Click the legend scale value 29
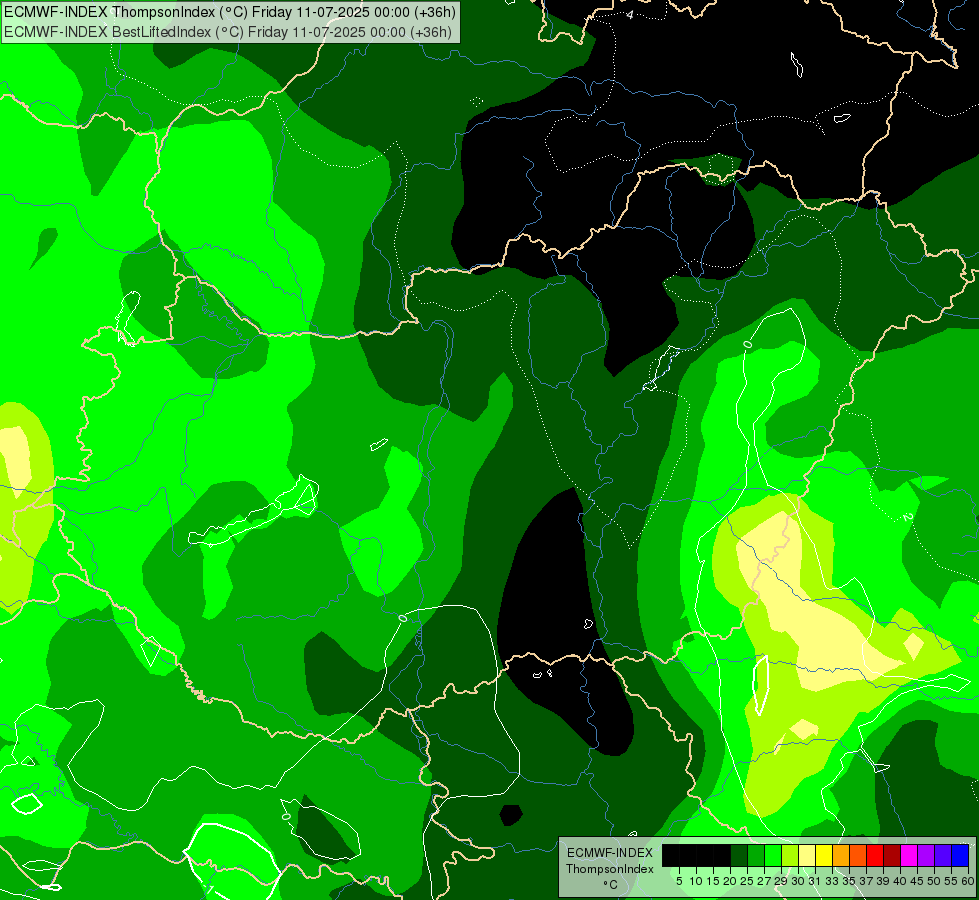The image size is (979, 900). [x=781, y=881]
